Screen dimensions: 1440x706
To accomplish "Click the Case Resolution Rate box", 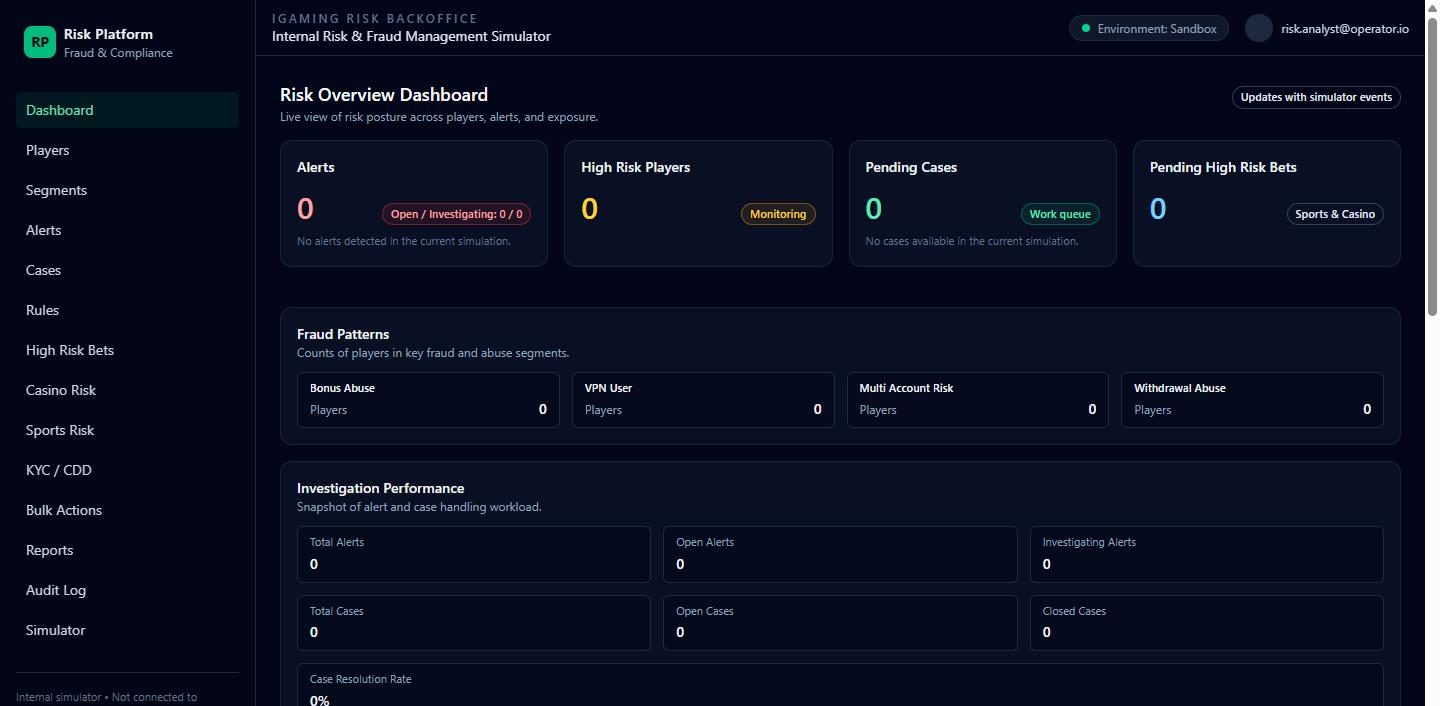I will [x=840, y=685].
